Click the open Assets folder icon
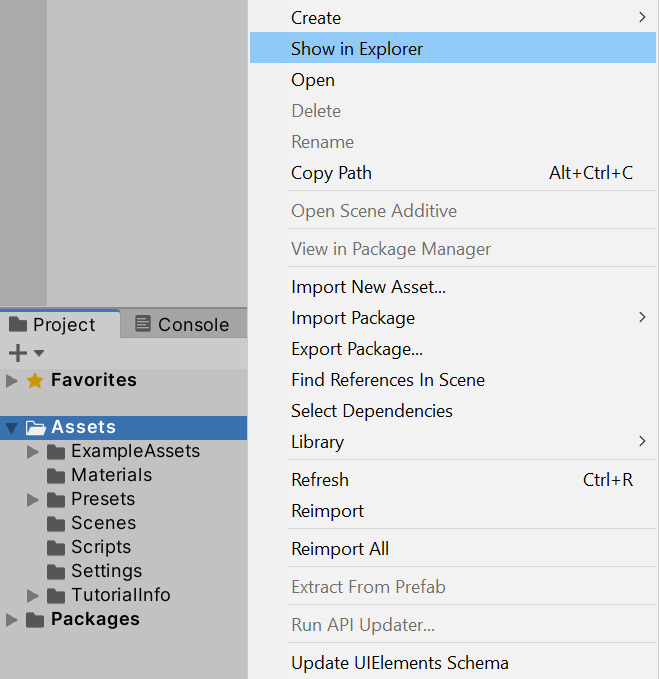Screen dimensions: 659x679 coord(36,428)
